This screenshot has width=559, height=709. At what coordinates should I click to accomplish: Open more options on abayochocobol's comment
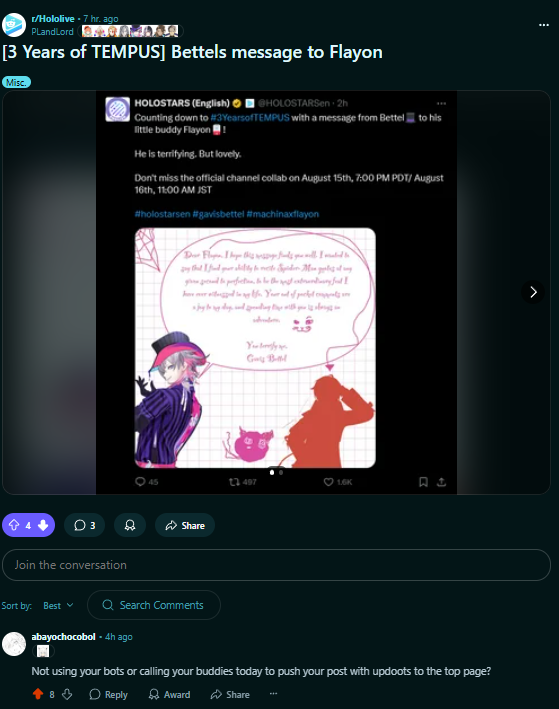pyautogui.click(x=274, y=694)
